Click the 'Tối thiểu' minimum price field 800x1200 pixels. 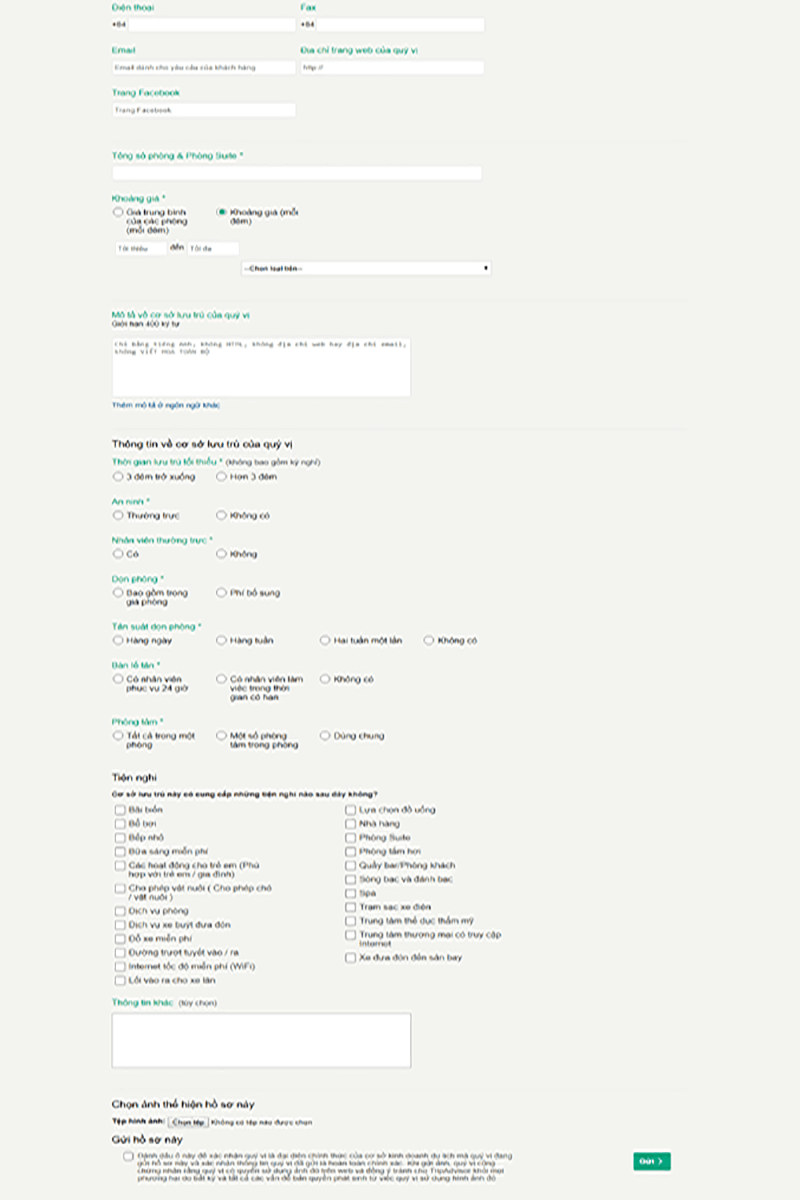(140, 248)
